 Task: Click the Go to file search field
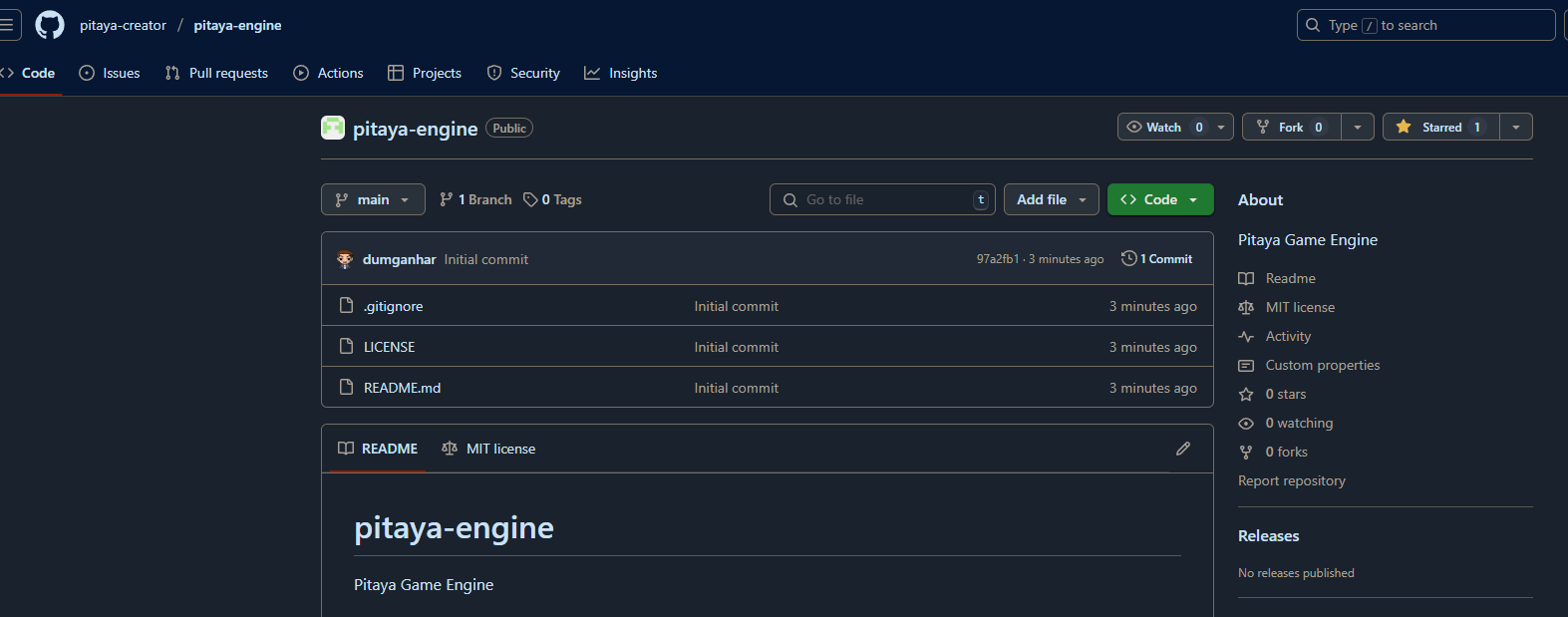coord(882,199)
